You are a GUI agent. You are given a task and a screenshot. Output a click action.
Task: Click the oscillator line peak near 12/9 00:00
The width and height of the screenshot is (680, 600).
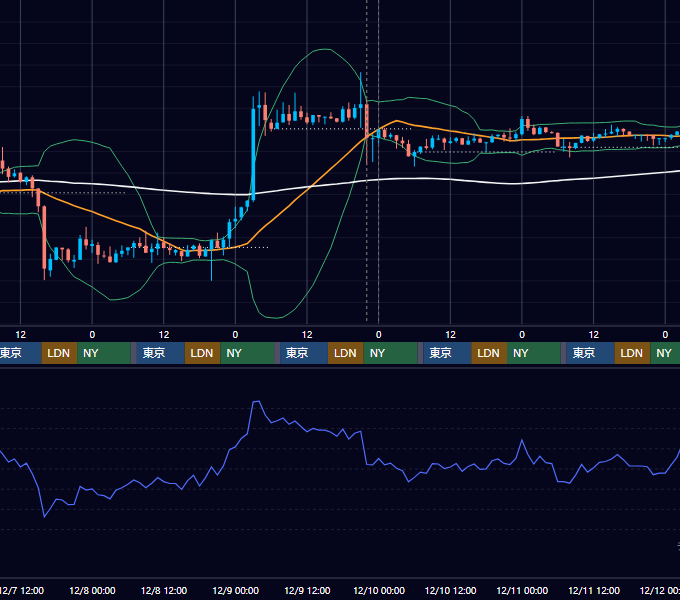[x=256, y=402]
